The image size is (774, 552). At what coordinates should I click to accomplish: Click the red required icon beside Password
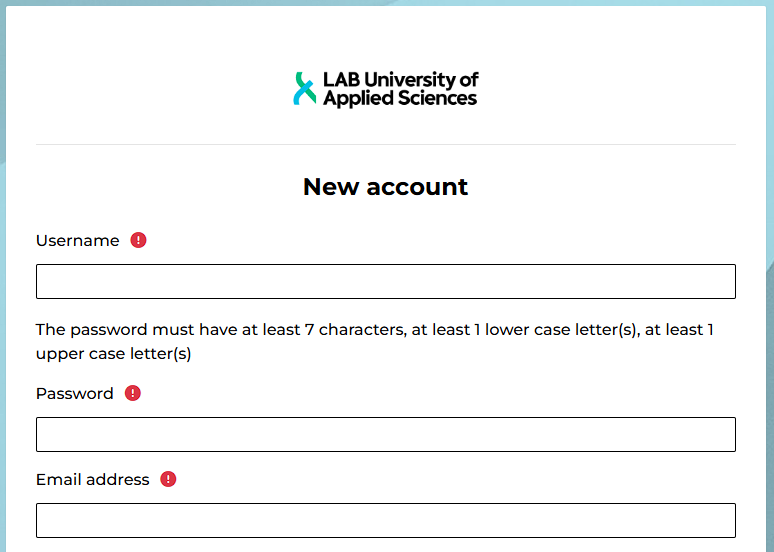click(133, 393)
